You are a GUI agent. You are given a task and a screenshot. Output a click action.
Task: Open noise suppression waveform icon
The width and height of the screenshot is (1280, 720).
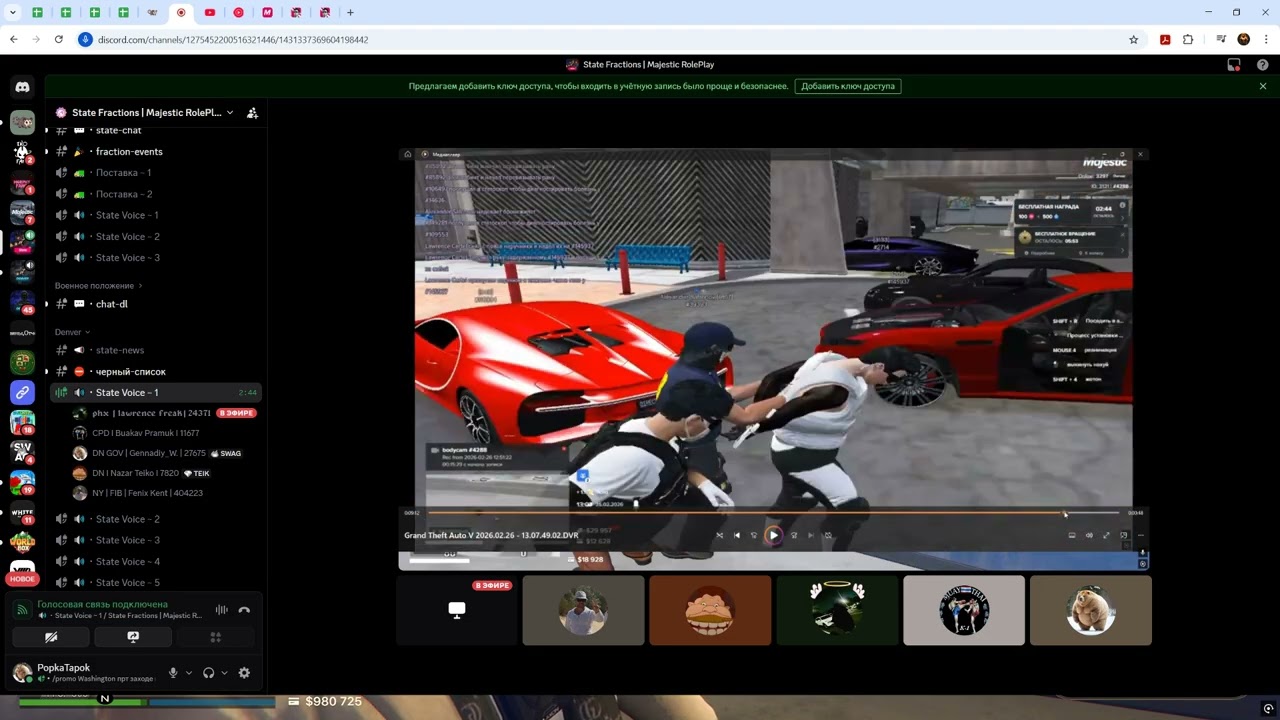(221, 610)
